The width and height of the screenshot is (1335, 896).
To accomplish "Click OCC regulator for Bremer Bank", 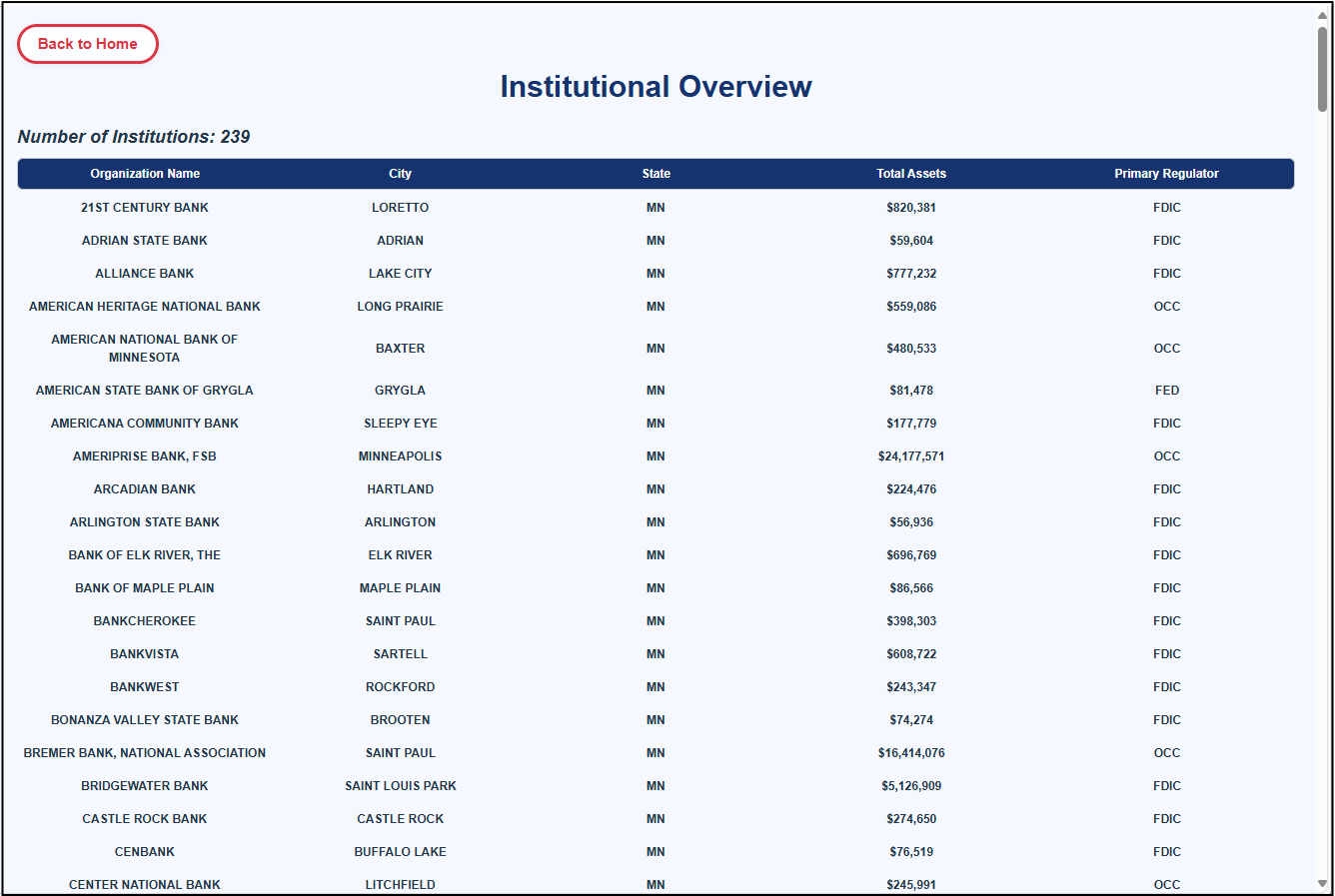I will pos(1167,753).
